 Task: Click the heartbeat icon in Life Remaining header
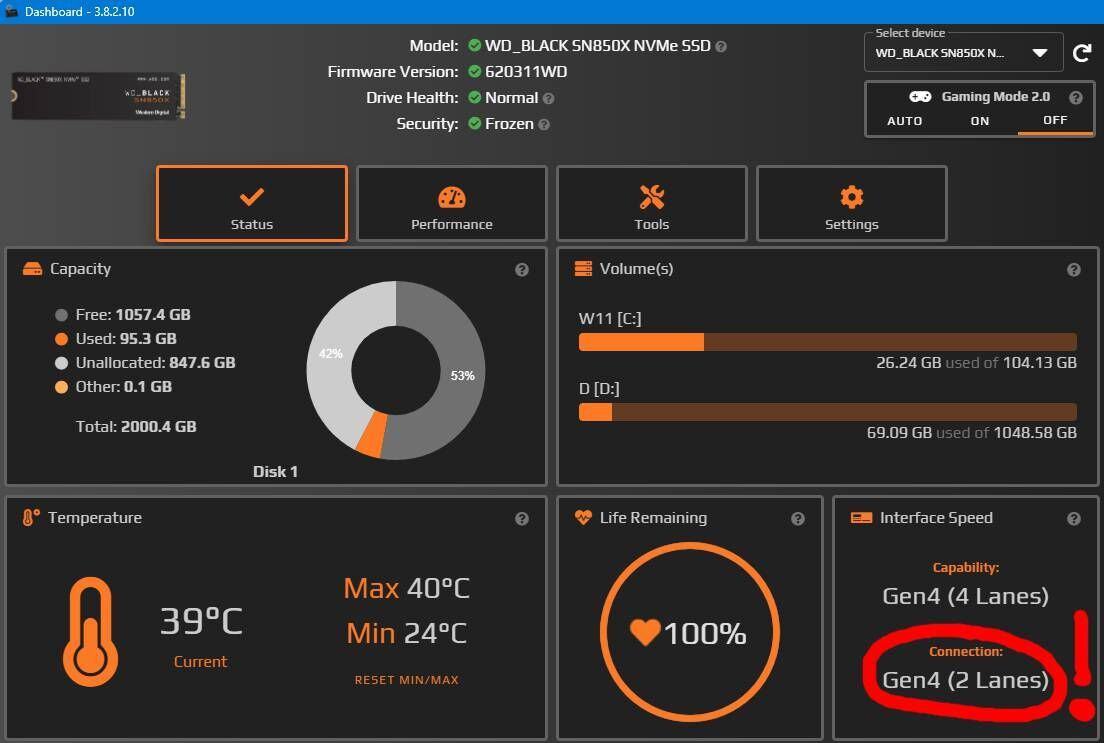click(583, 518)
